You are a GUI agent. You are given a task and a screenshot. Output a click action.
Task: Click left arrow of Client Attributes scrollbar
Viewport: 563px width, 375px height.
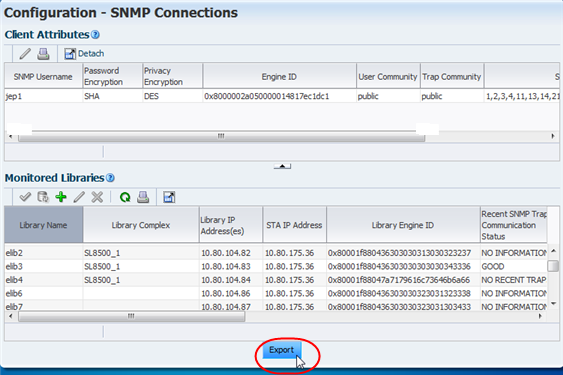pyautogui.click(x=10, y=136)
